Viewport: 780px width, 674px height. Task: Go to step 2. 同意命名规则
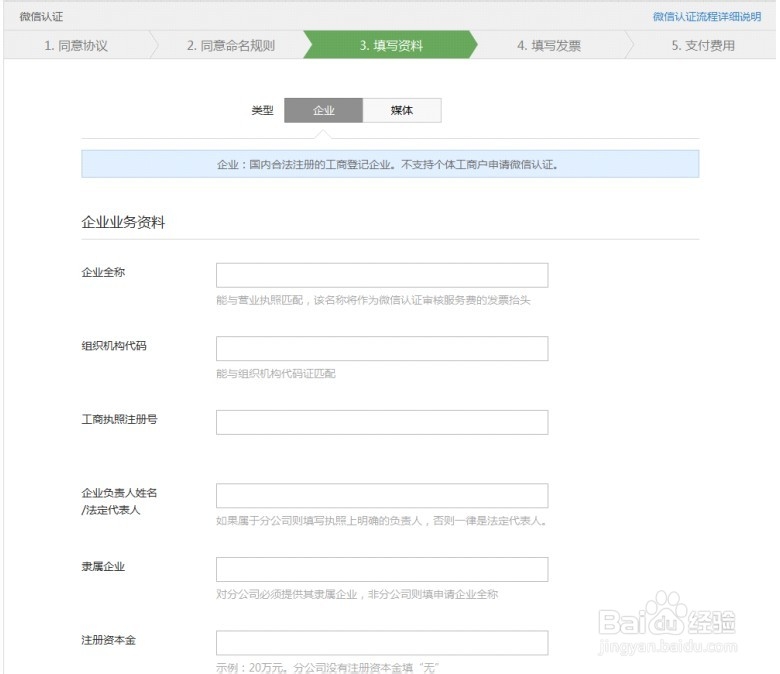tap(231, 45)
